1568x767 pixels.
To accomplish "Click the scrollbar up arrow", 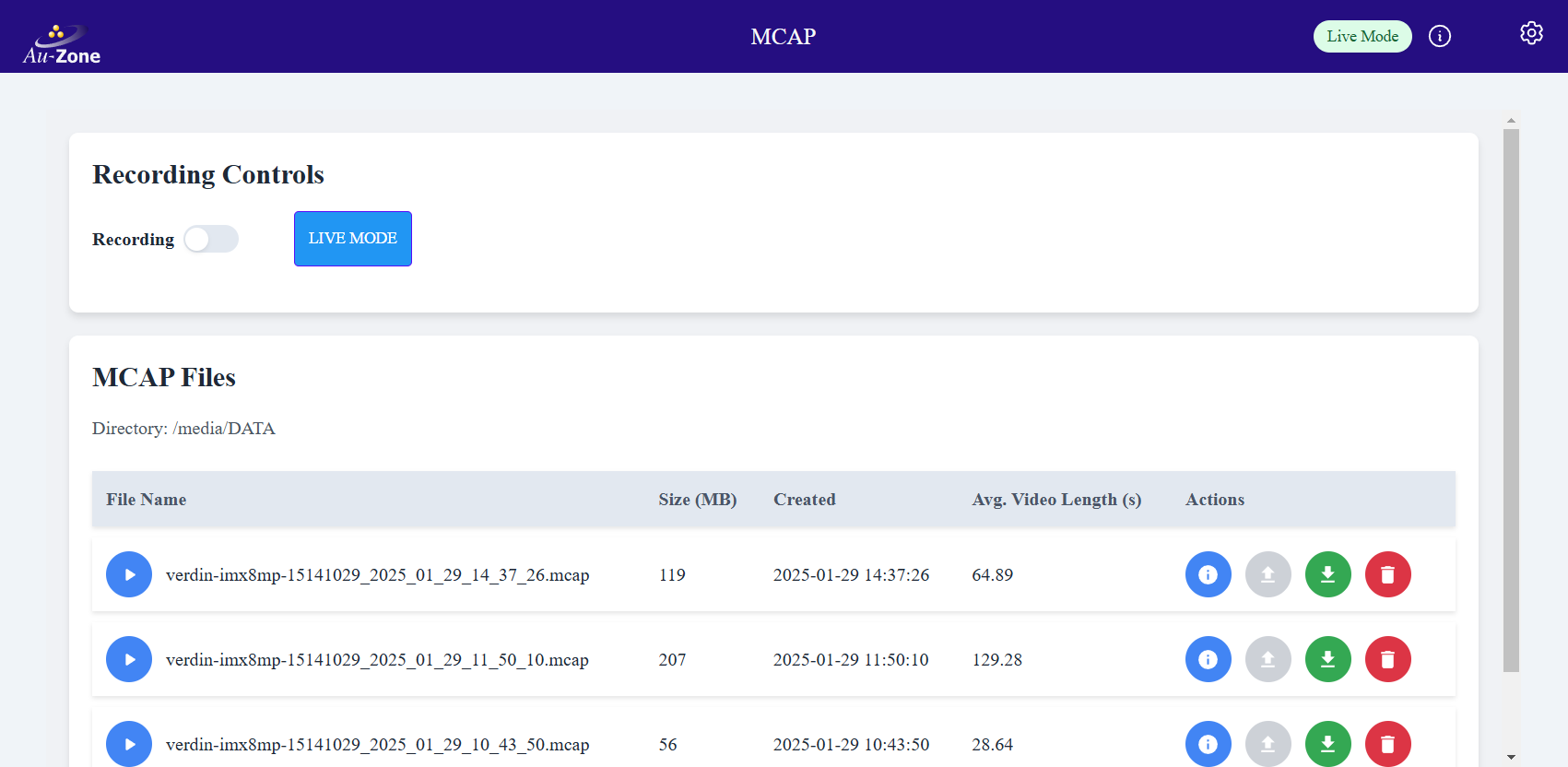I will click(1511, 121).
